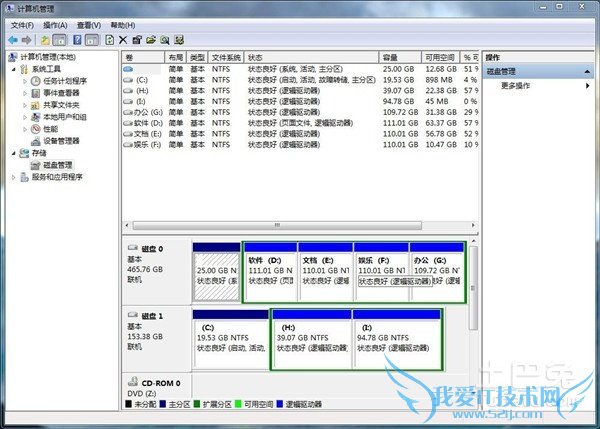
Task: Expand the 共享文件夹 tree node
Action: point(25,105)
